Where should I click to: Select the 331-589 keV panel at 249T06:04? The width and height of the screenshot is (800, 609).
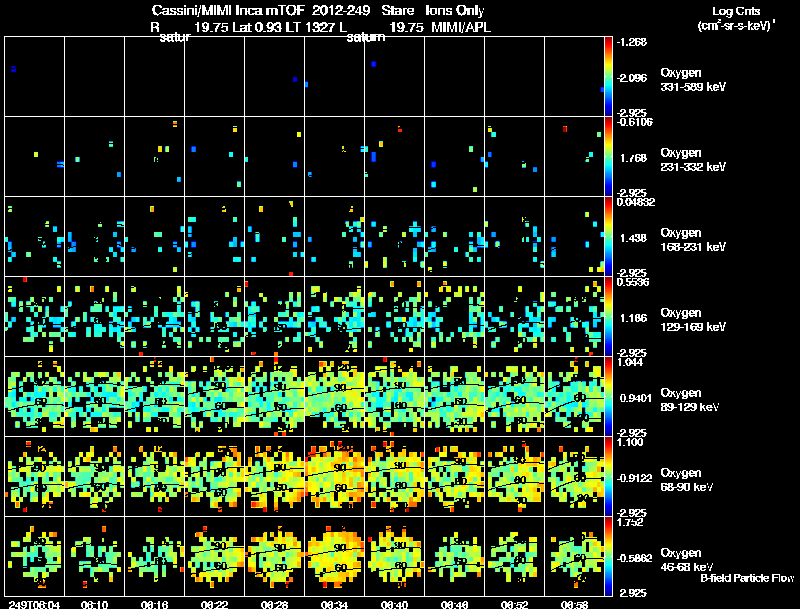(35, 77)
